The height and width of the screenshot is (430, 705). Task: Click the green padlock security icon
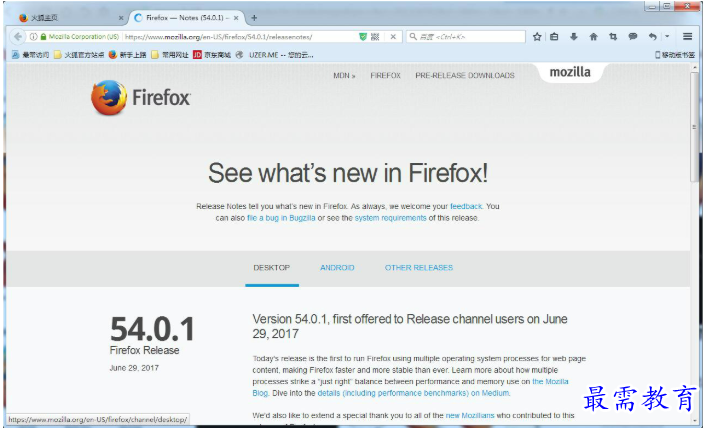[43, 37]
